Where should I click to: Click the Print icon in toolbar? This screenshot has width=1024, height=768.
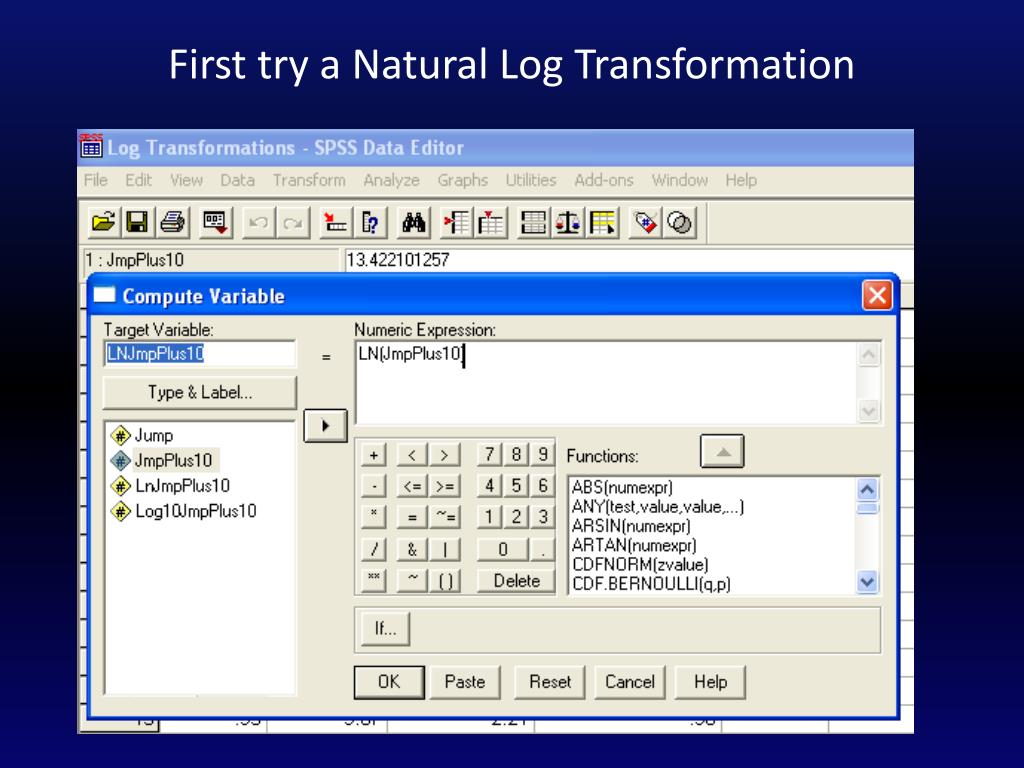pyautogui.click(x=172, y=223)
